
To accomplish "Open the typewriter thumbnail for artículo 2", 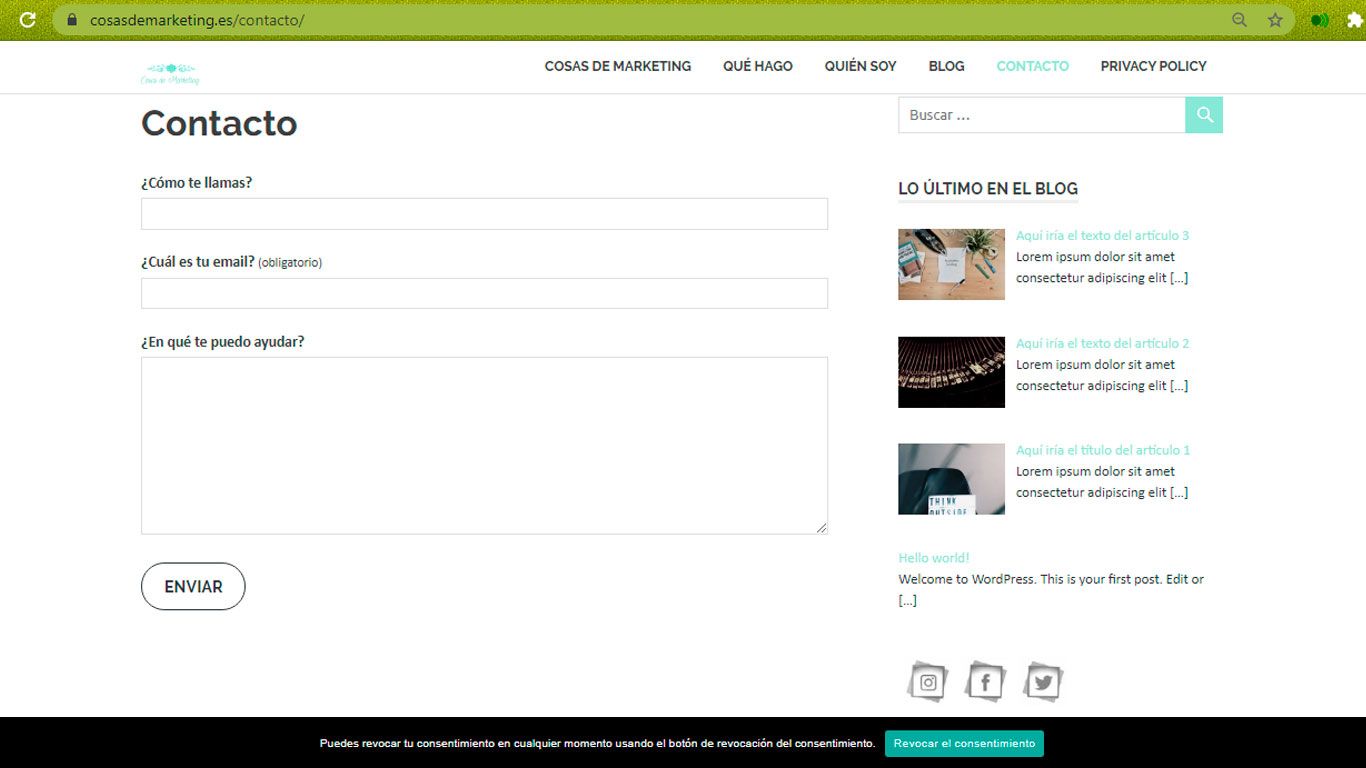I will pyautogui.click(x=951, y=372).
